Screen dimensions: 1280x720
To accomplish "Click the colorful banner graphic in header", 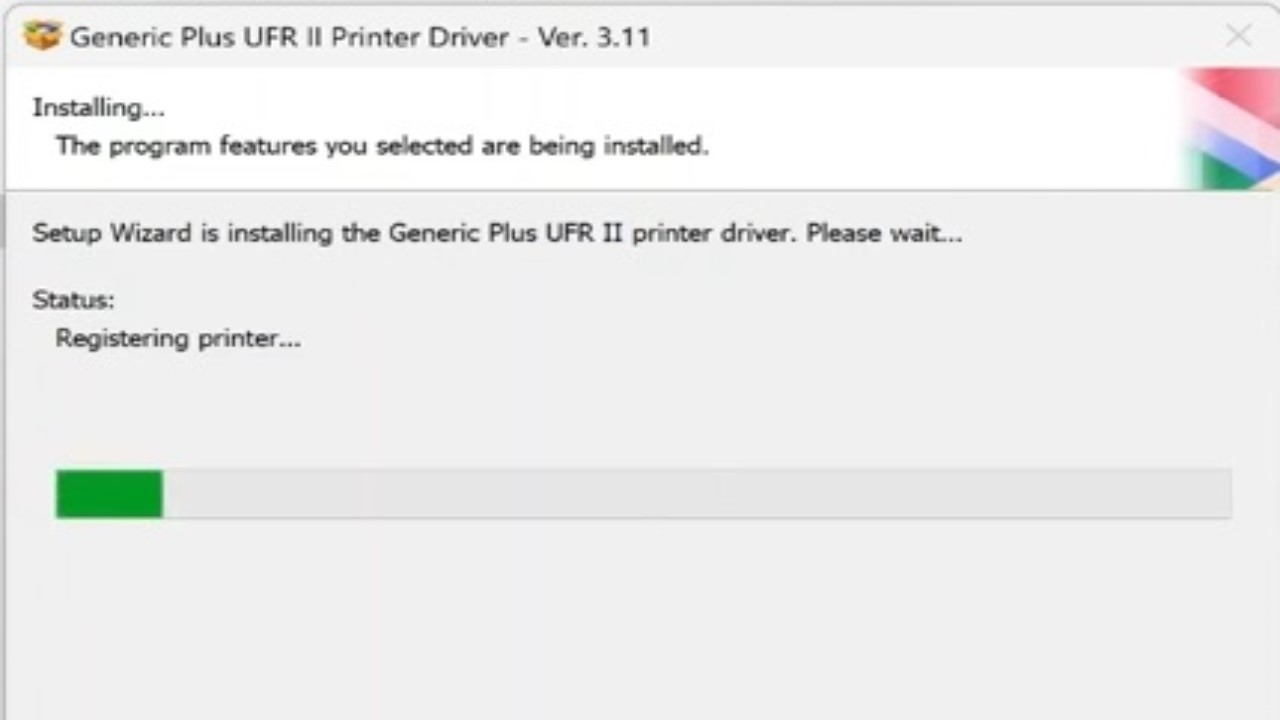I will coord(1232,128).
